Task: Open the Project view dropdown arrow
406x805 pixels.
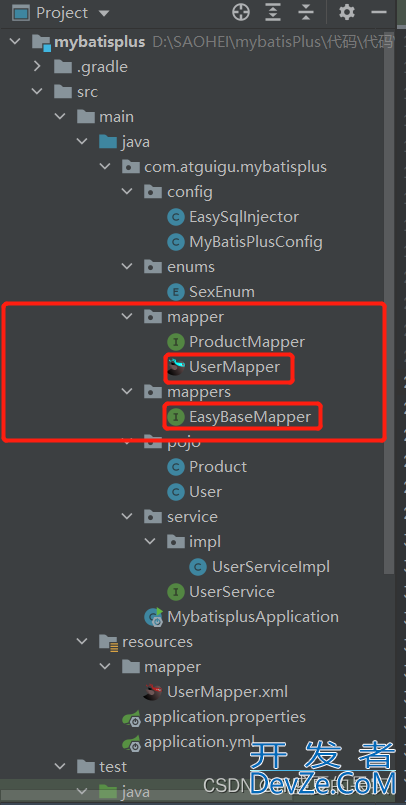Action: pos(104,13)
